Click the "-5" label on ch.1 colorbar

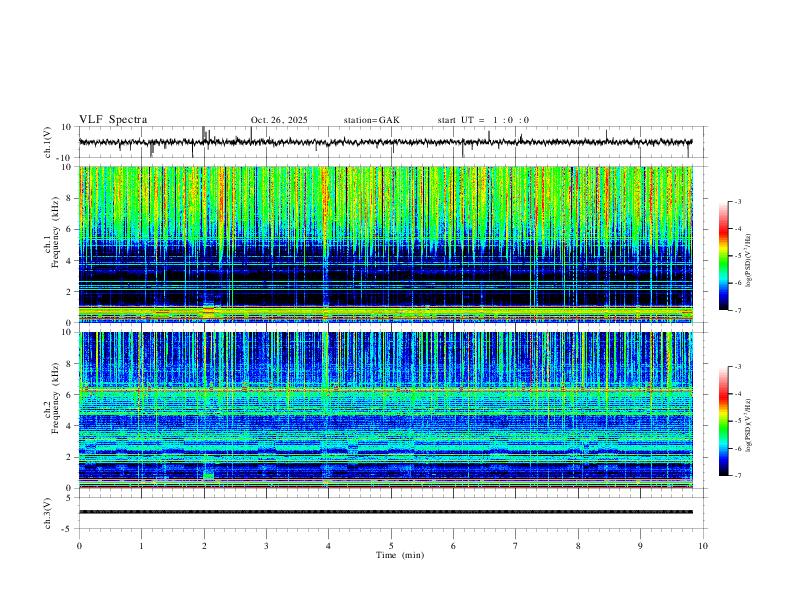tap(737, 256)
